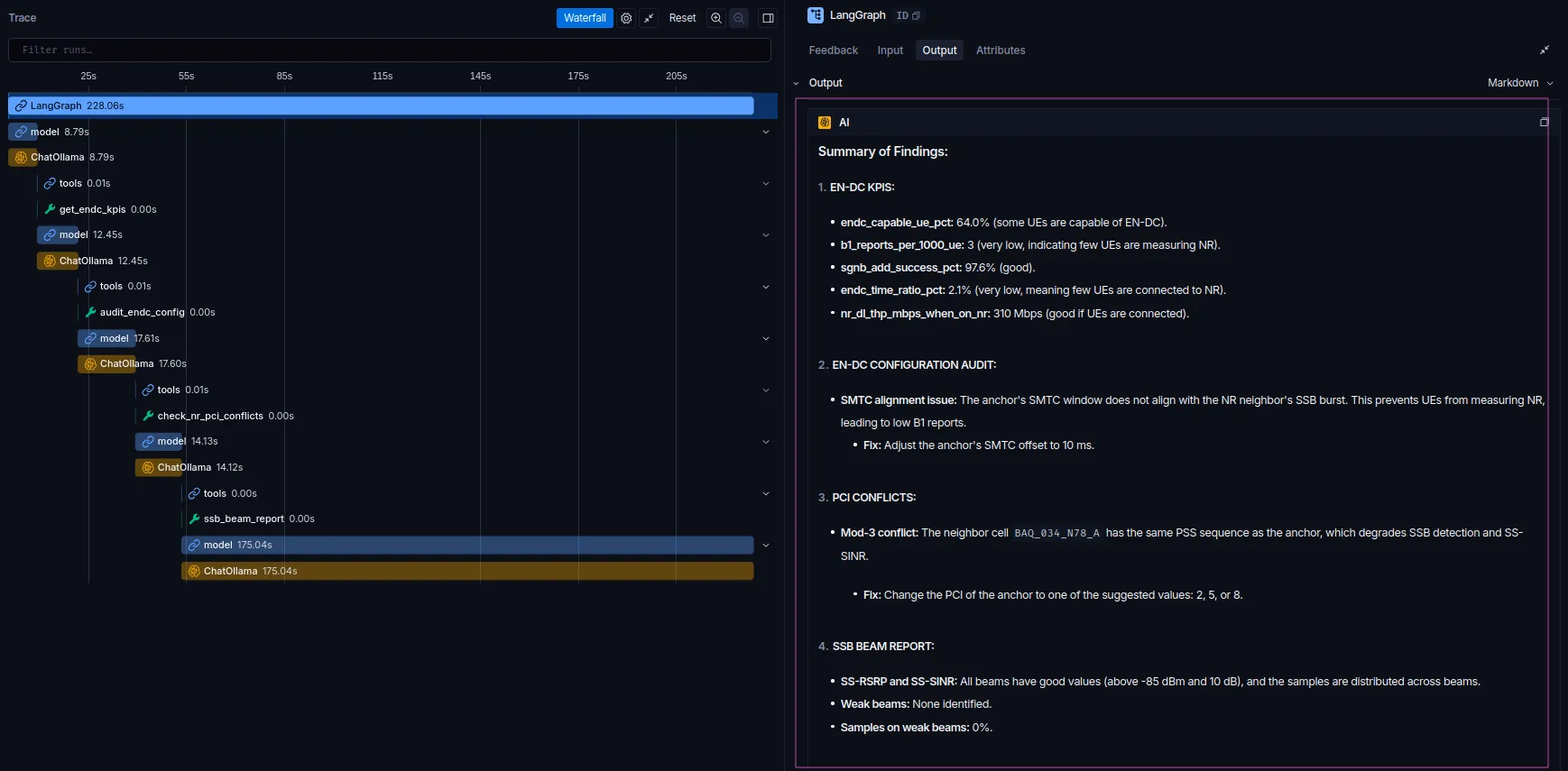Zoom in on the trace timeline
The image size is (1568, 771).
[x=716, y=18]
